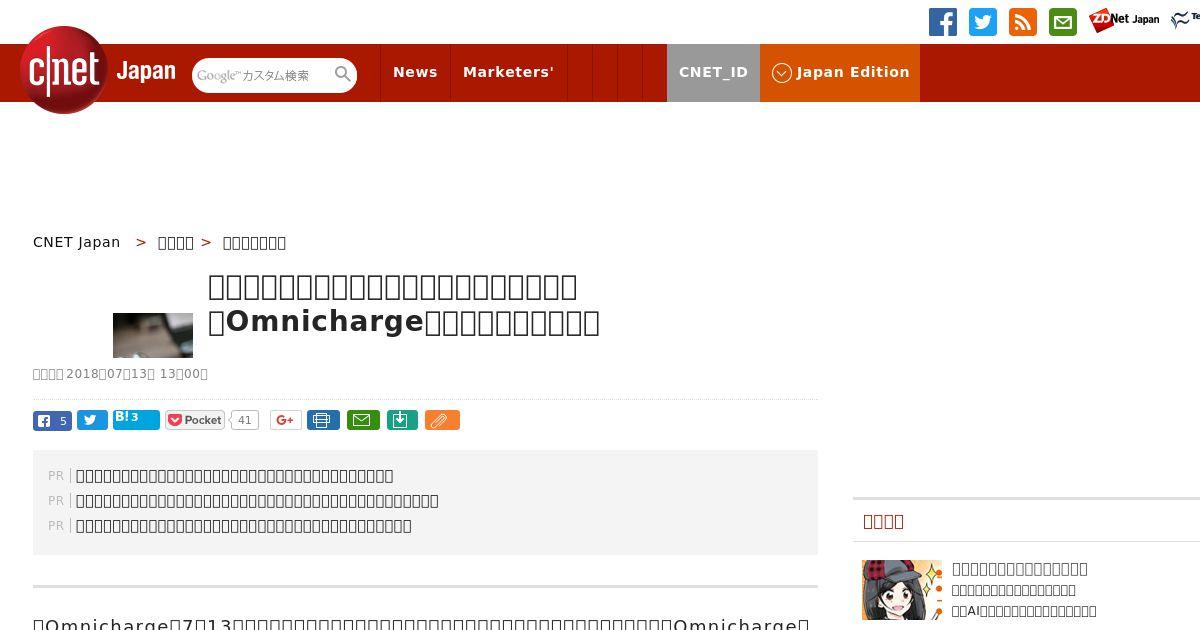Screen dimensions: 1200x630
Task: Open the Facebook page icon in header
Action: [943, 22]
